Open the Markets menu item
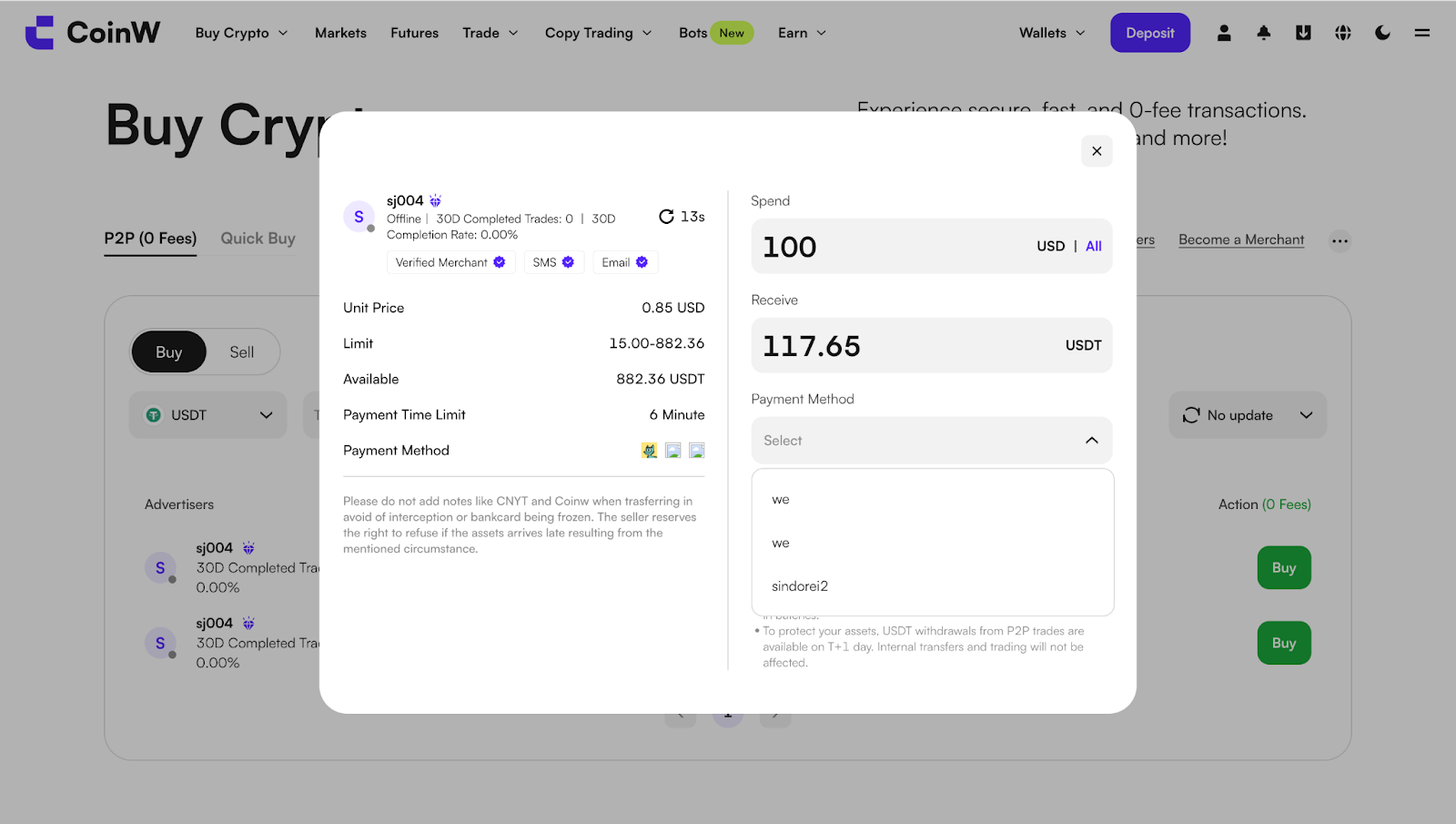The image size is (1456, 824). [x=340, y=33]
